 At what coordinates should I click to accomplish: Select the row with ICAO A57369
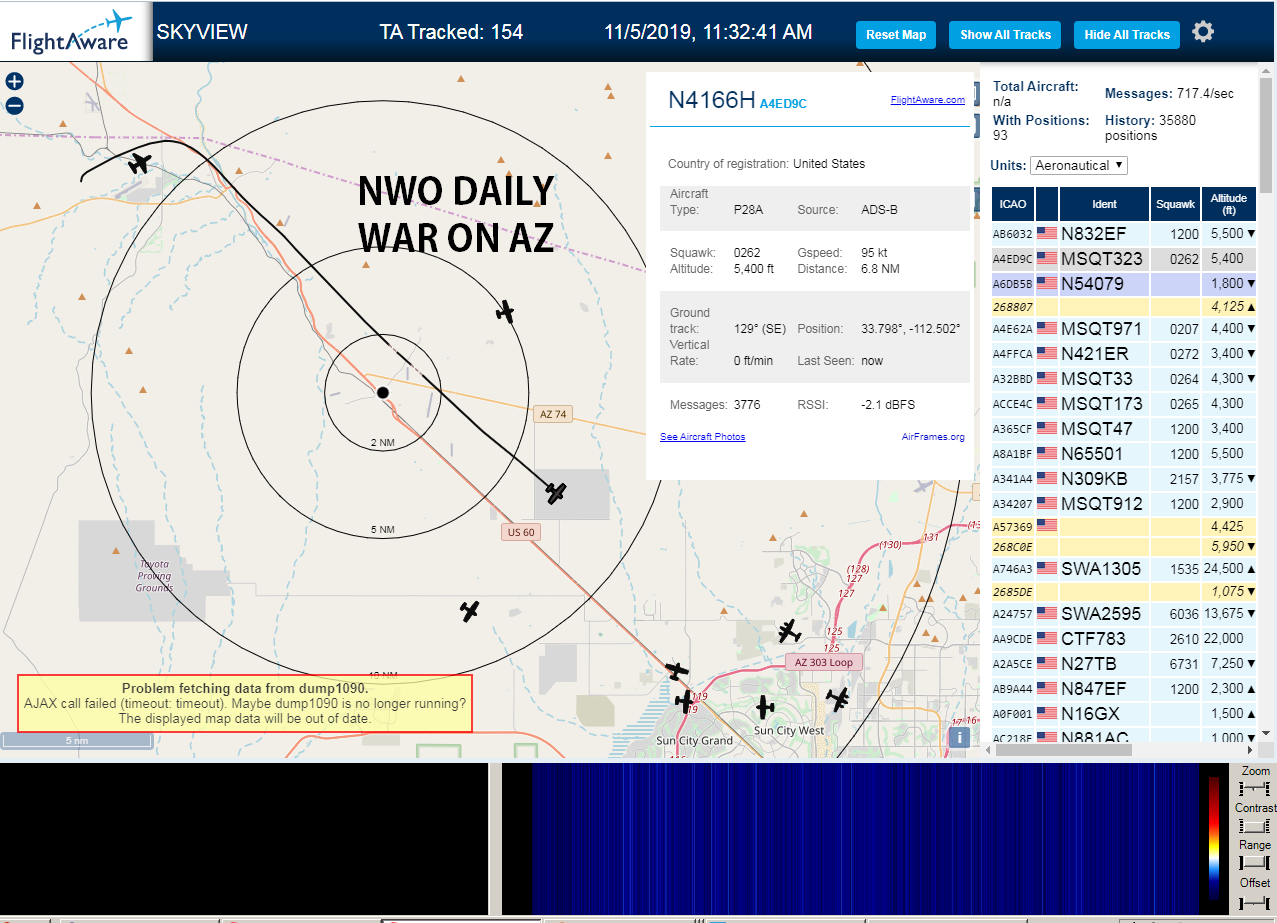[x=1123, y=525]
